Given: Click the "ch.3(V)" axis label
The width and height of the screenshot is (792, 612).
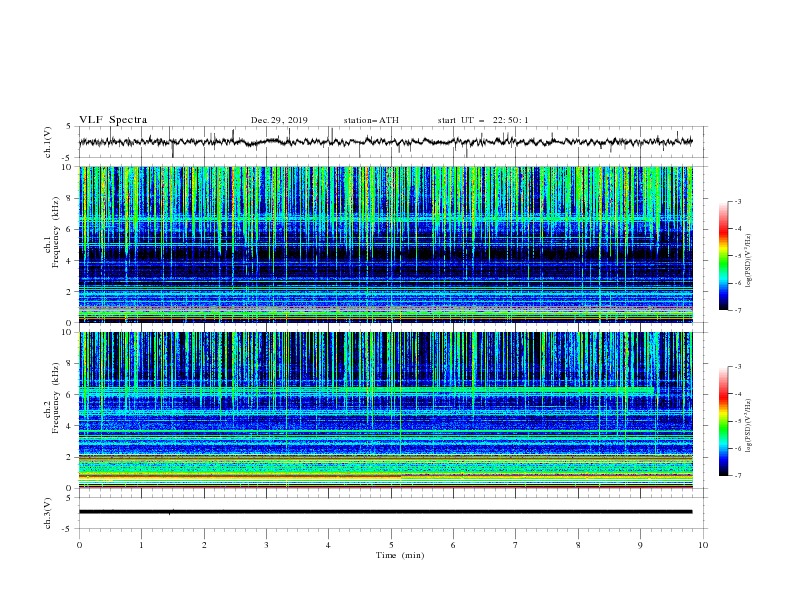Looking at the screenshot, I should pos(48,513).
